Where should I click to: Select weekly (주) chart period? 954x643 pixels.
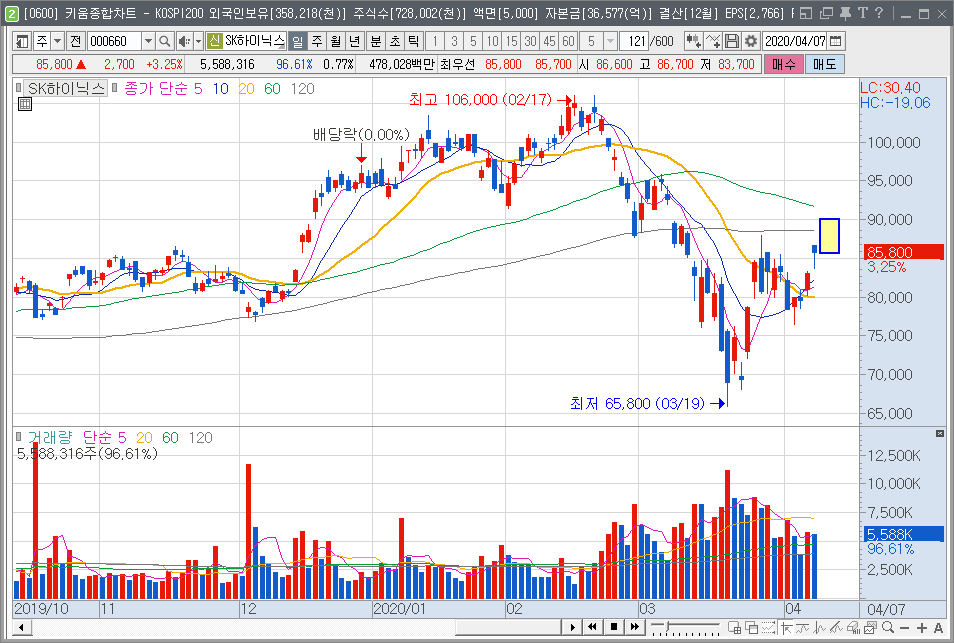coord(317,41)
